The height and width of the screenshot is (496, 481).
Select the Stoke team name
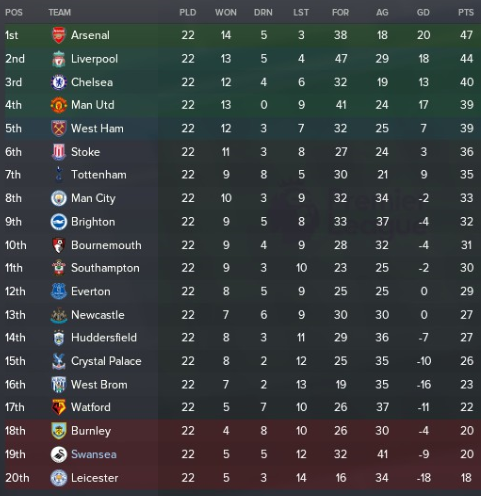(85, 152)
